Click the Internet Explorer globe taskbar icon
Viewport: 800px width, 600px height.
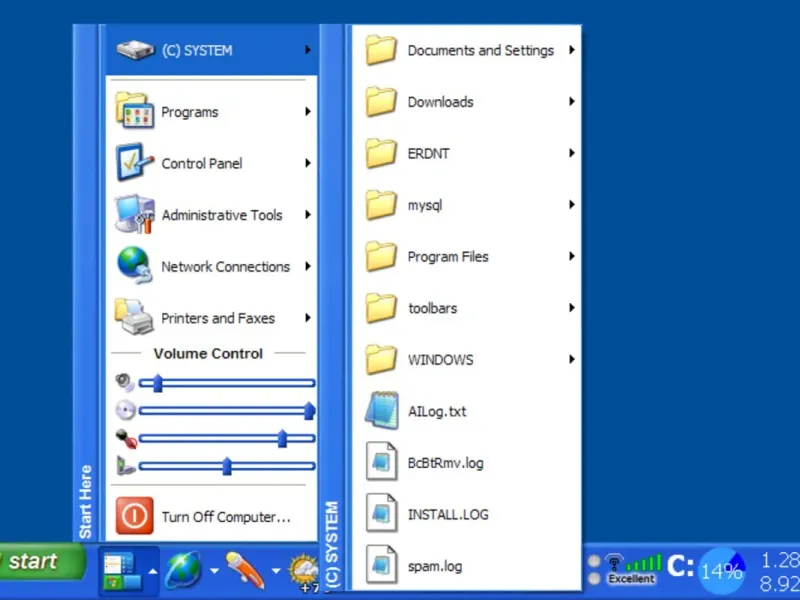coord(183,570)
